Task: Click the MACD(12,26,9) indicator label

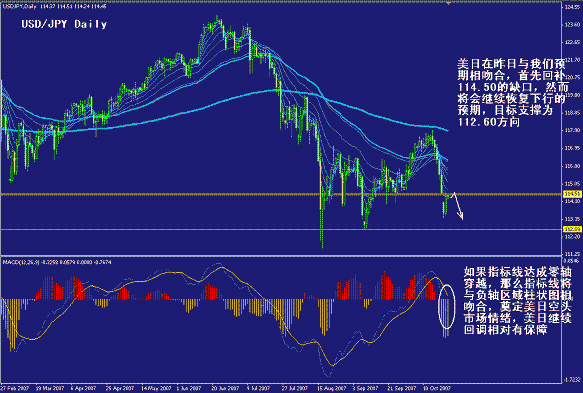Action: (57, 262)
